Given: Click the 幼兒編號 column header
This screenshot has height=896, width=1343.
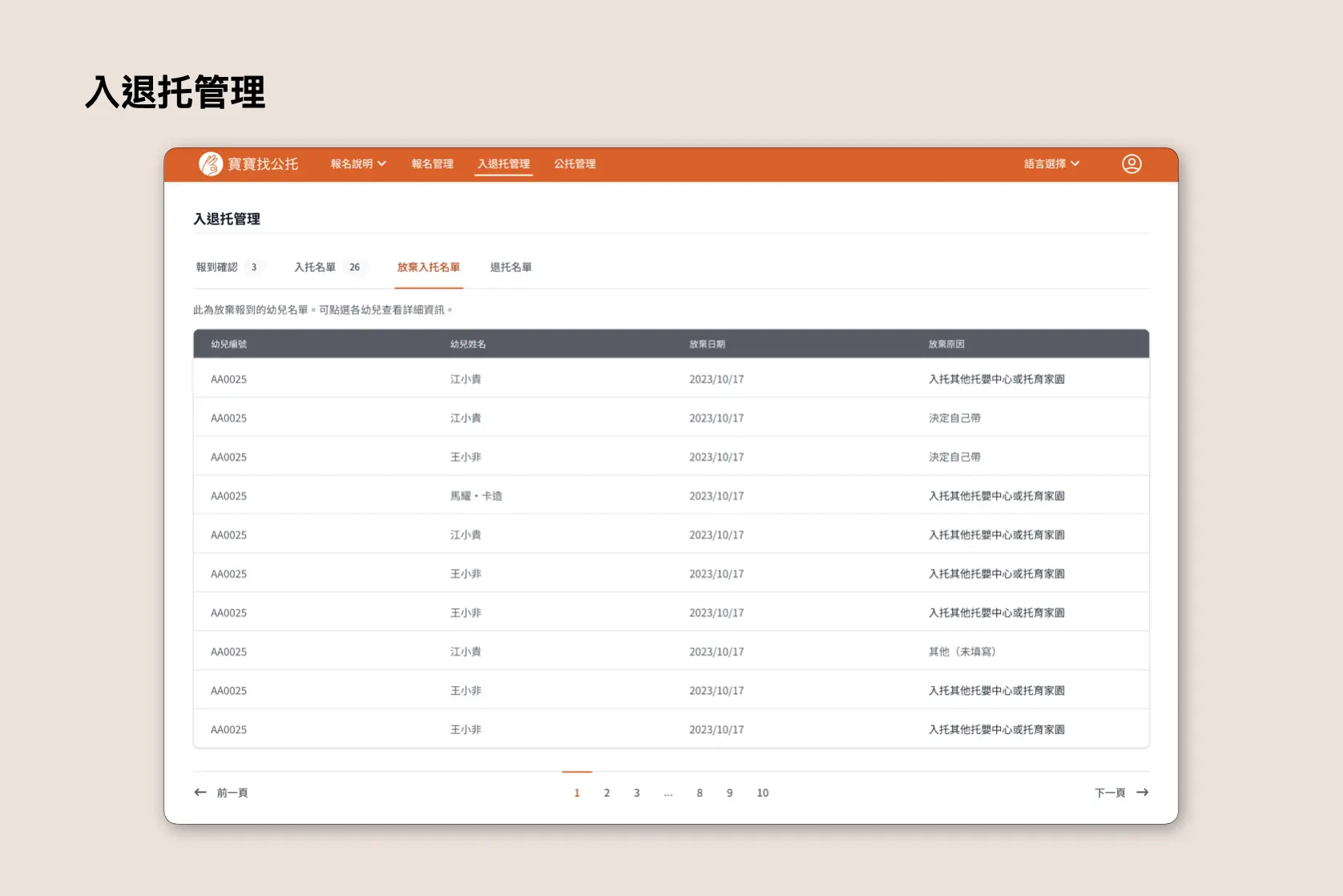Looking at the screenshot, I should 229,344.
